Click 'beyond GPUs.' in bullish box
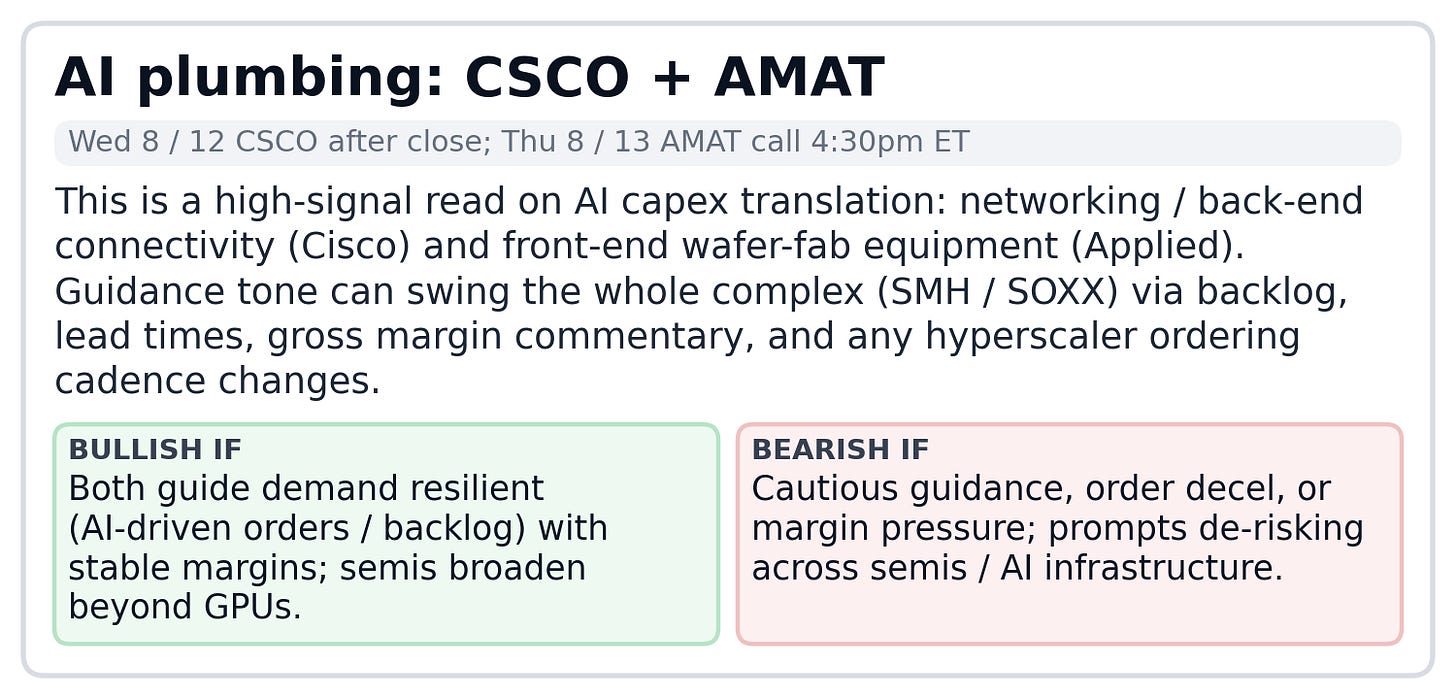This screenshot has height=699, width=1456. [185, 607]
